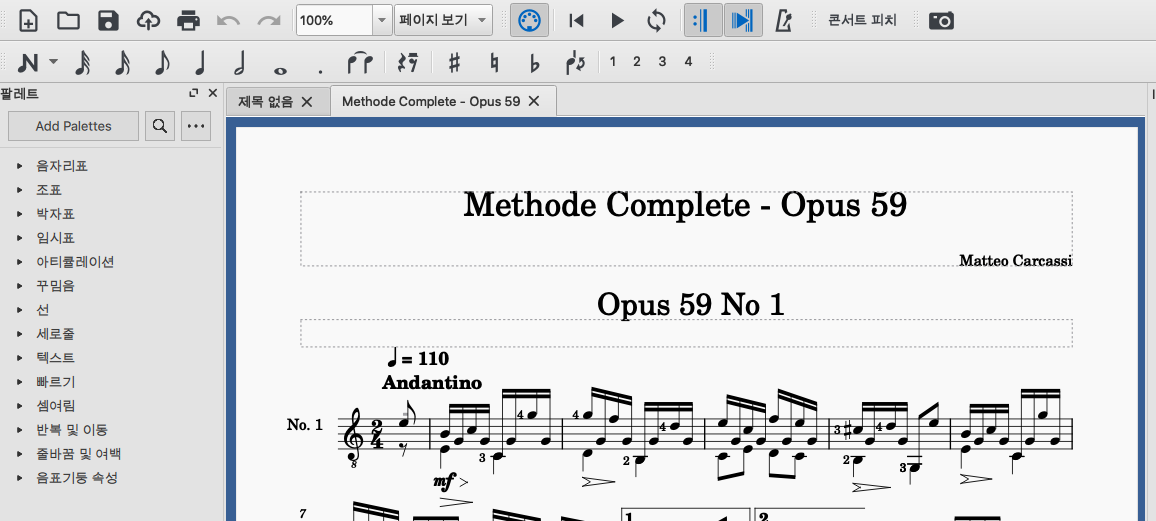
Task: Toggle the metronome
Action: (x=783, y=21)
